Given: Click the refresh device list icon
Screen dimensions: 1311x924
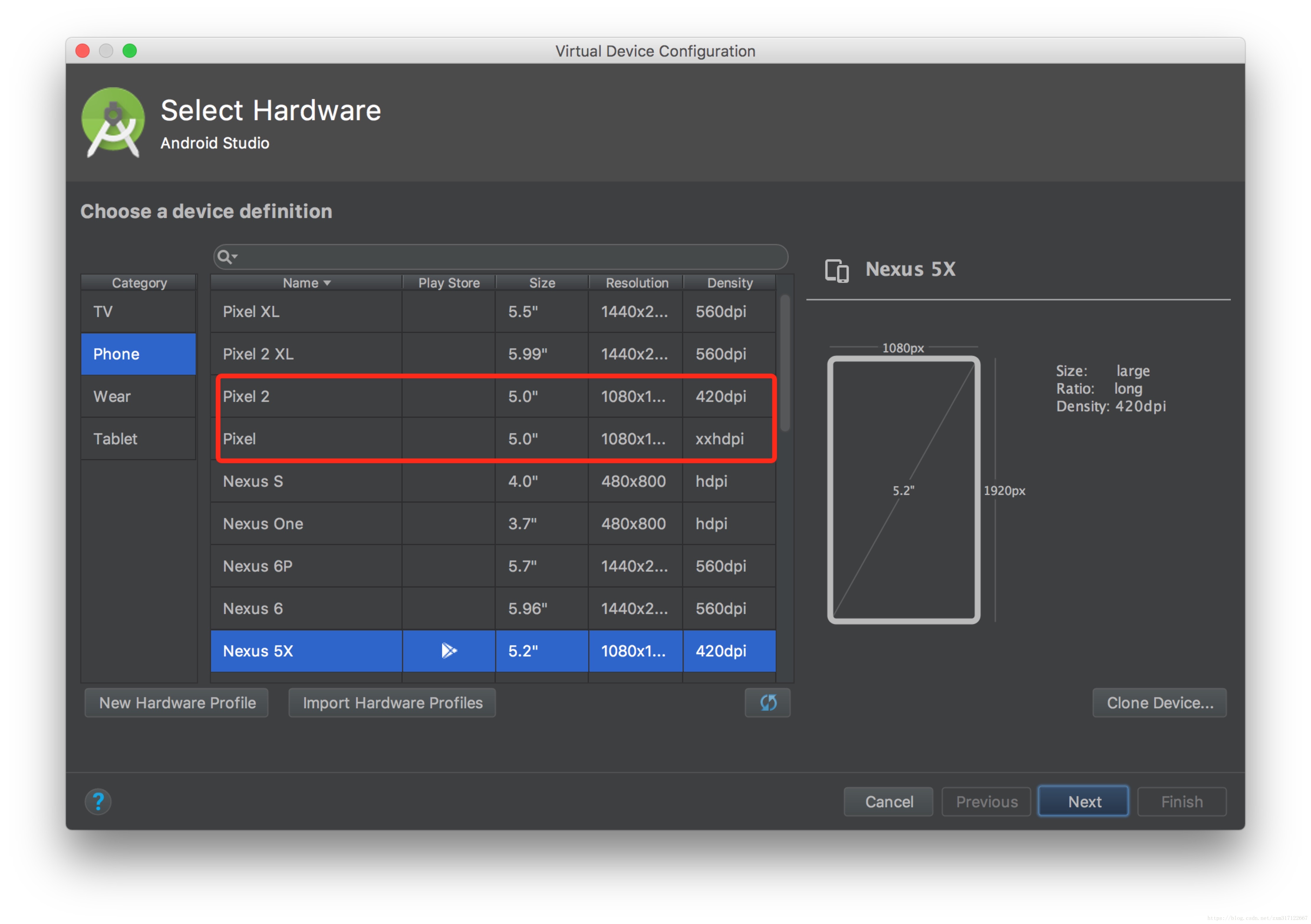Looking at the screenshot, I should pyautogui.click(x=768, y=702).
